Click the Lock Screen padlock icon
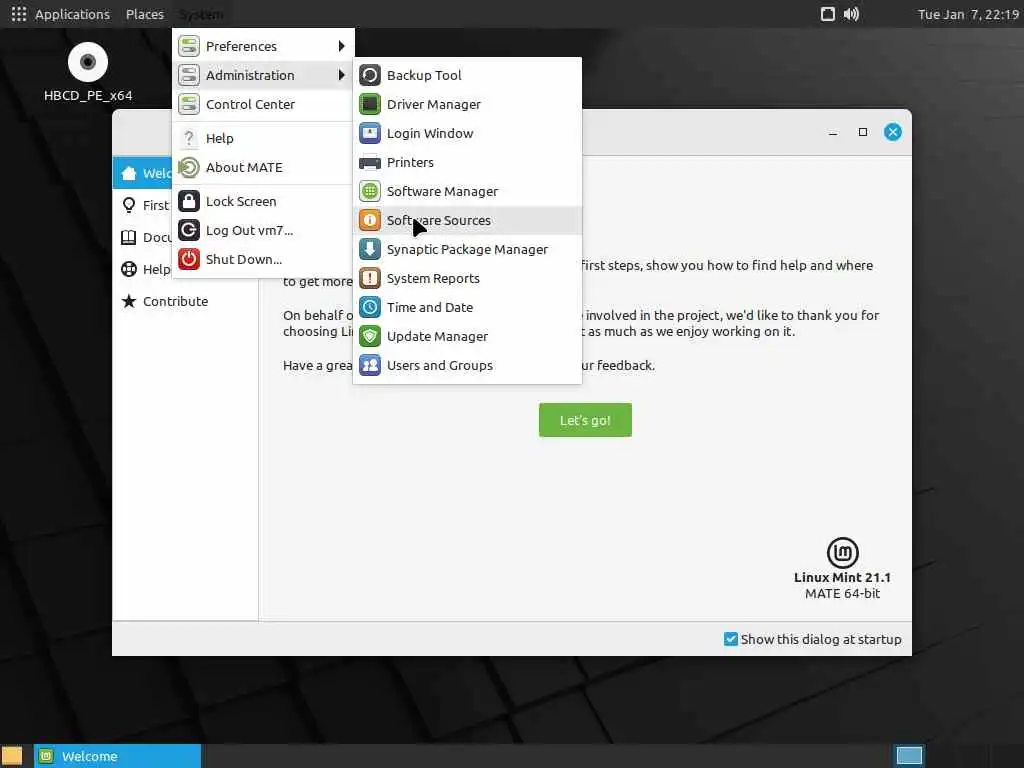The image size is (1024, 768). (x=189, y=201)
